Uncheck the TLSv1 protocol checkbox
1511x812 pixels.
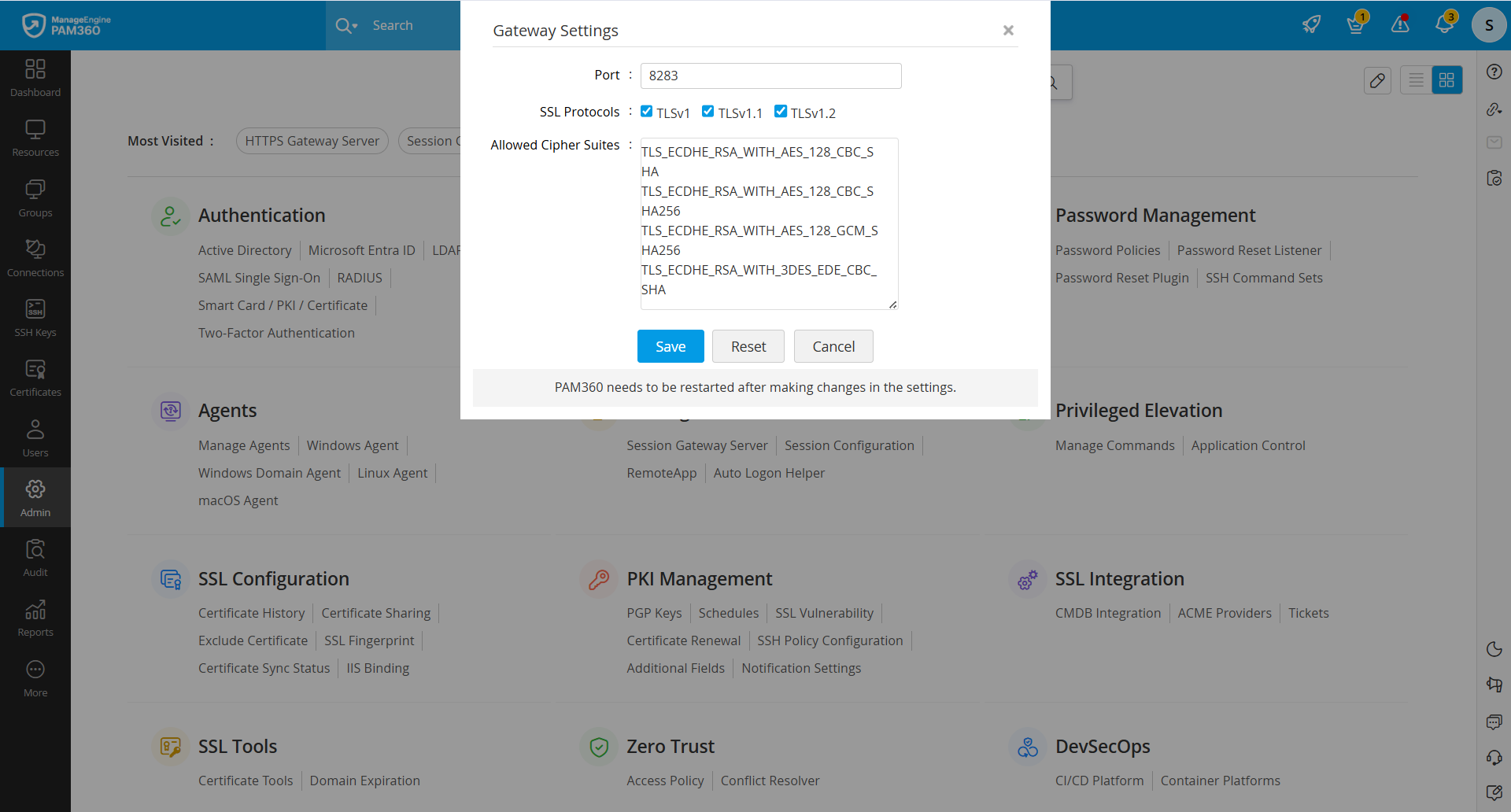click(647, 112)
